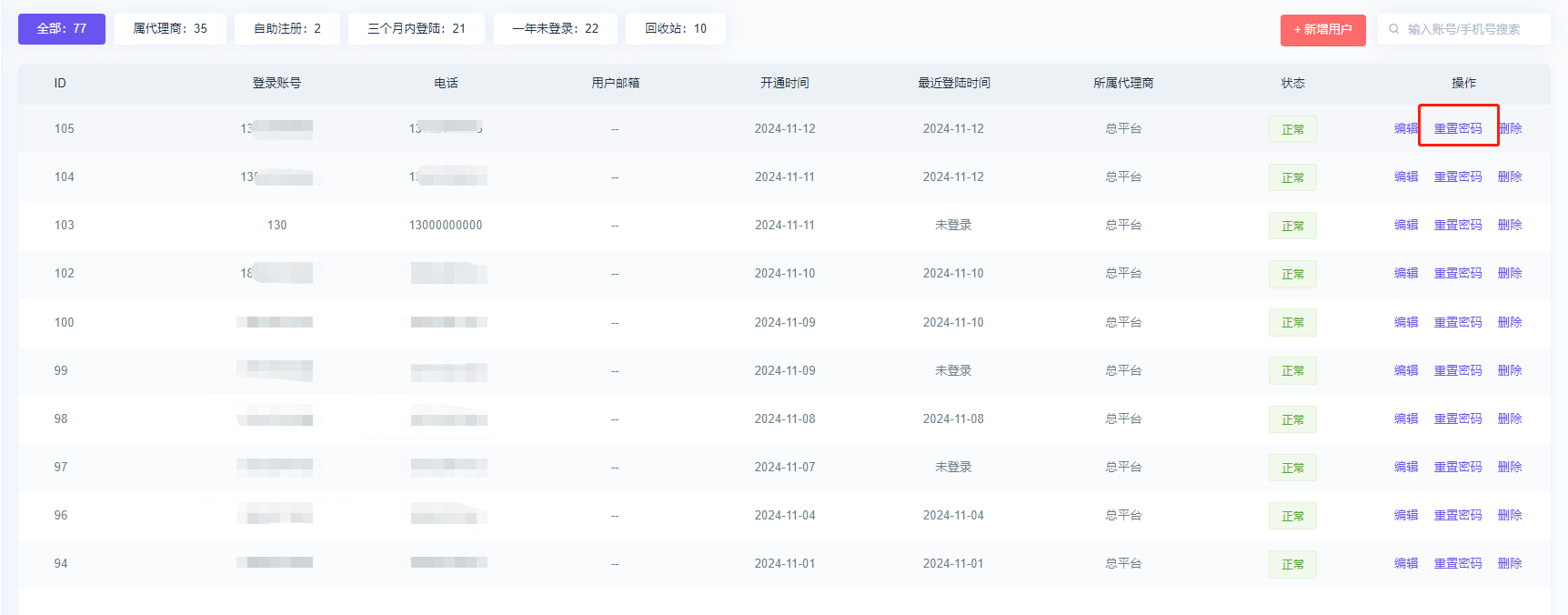Click 重置密码 for user ID 105

coord(1457,129)
